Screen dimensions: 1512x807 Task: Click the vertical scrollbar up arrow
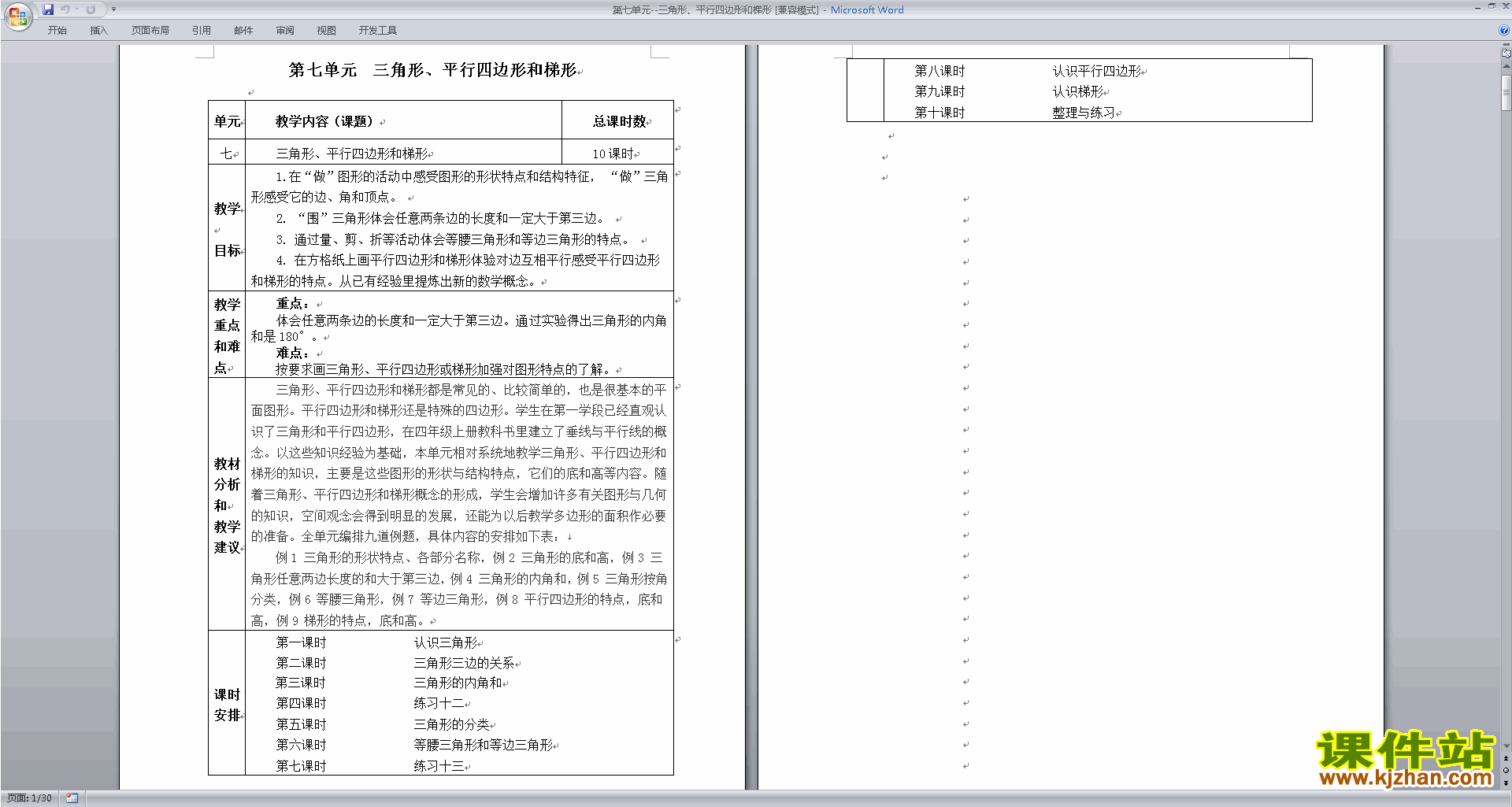[x=1506, y=66]
